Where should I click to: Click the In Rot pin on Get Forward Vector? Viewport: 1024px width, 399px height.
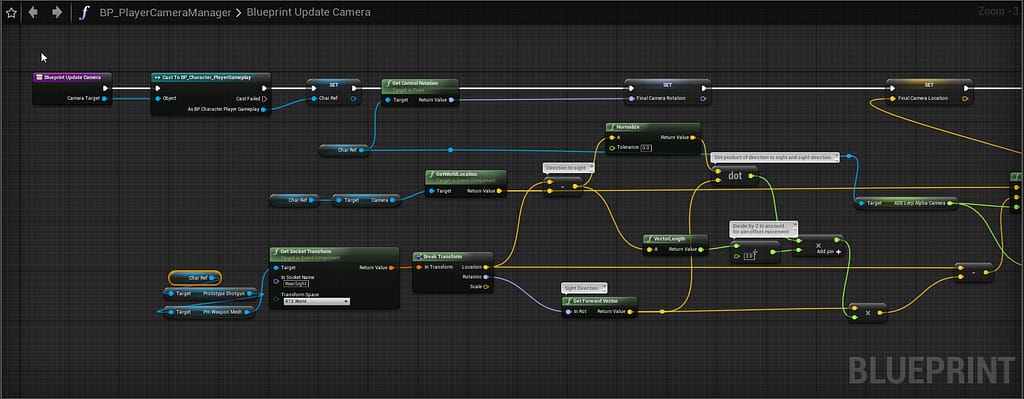point(568,312)
